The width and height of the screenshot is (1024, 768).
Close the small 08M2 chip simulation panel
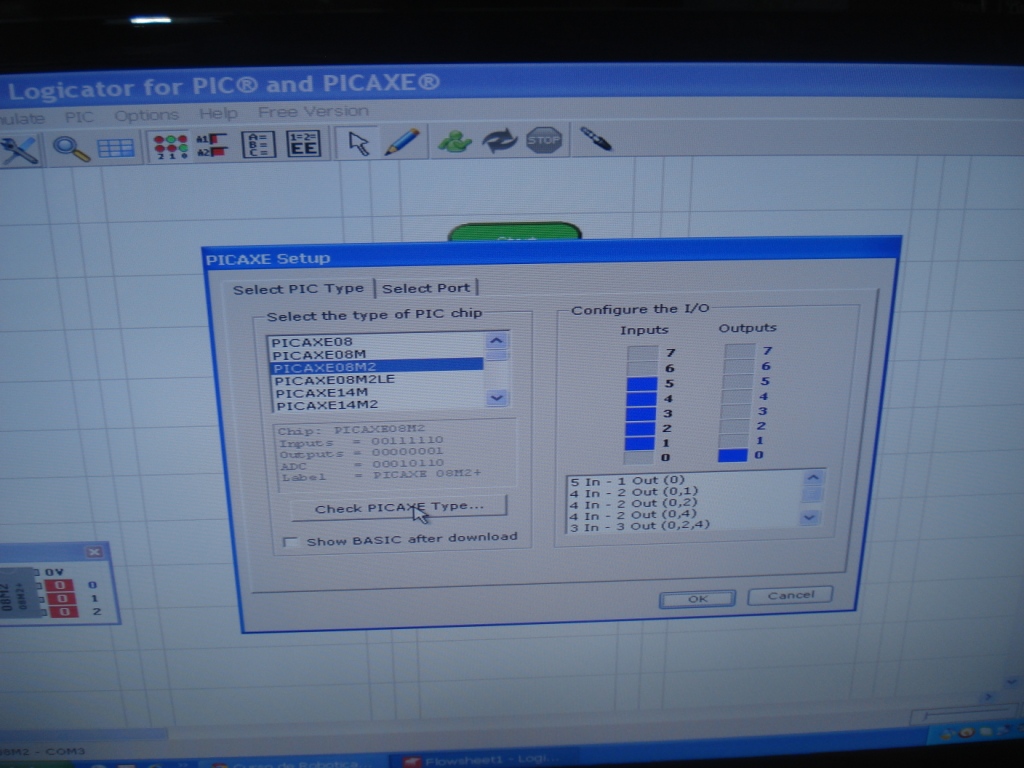[x=94, y=552]
